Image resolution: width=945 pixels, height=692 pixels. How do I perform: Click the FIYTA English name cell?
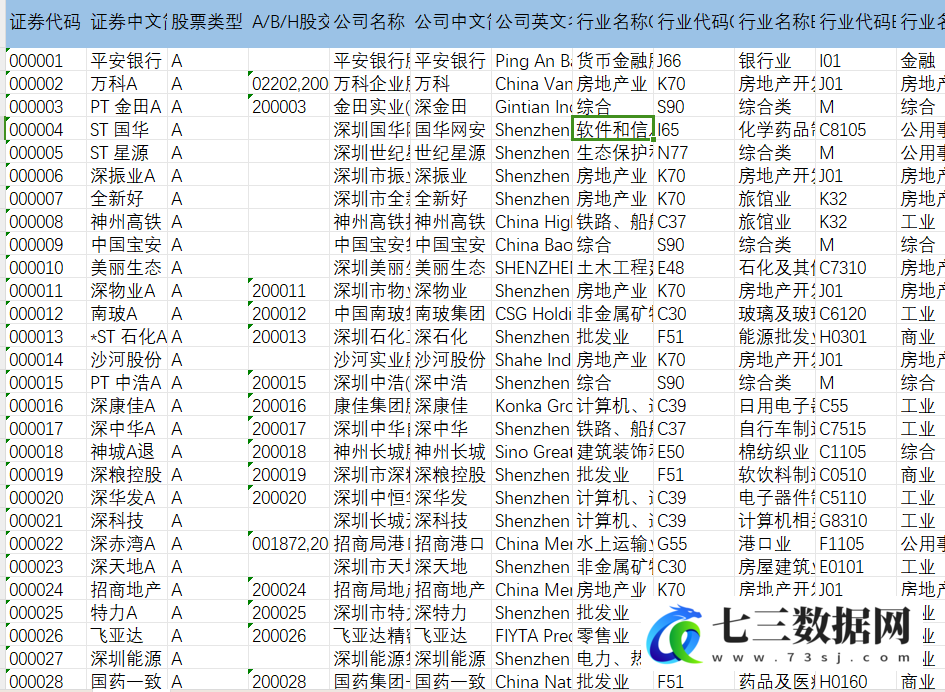coord(532,635)
